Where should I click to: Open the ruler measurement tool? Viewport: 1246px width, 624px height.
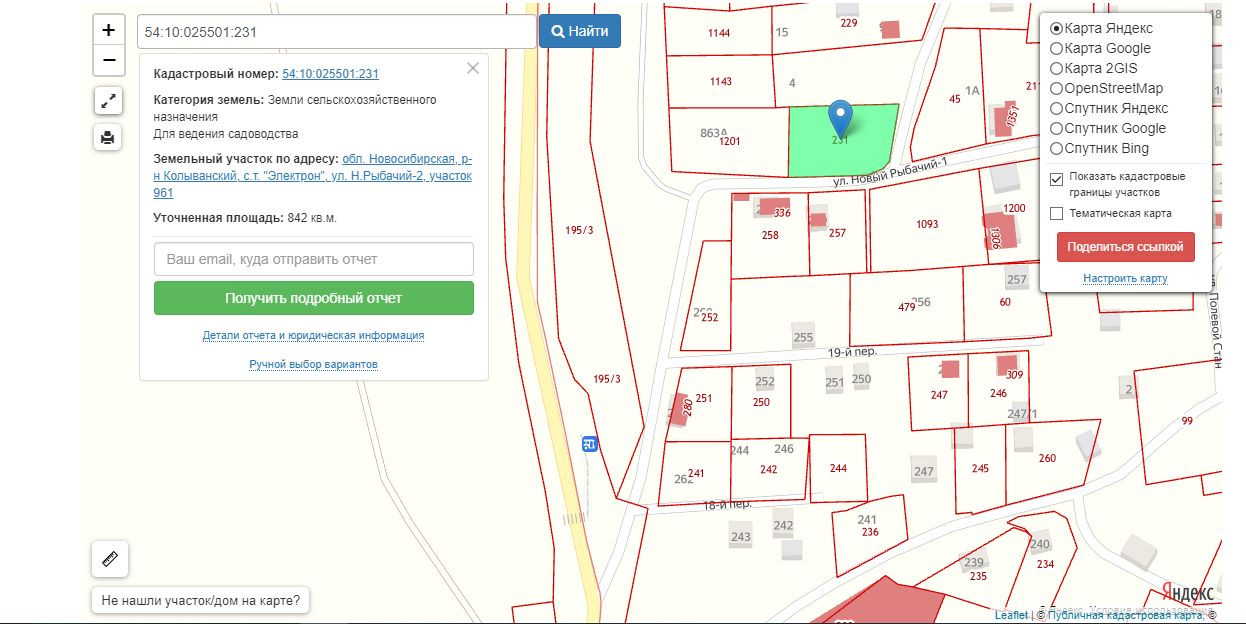tap(110, 559)
